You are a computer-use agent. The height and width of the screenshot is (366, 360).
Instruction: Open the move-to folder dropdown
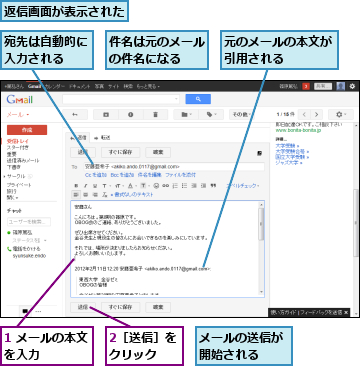click(x=186, y=114)
